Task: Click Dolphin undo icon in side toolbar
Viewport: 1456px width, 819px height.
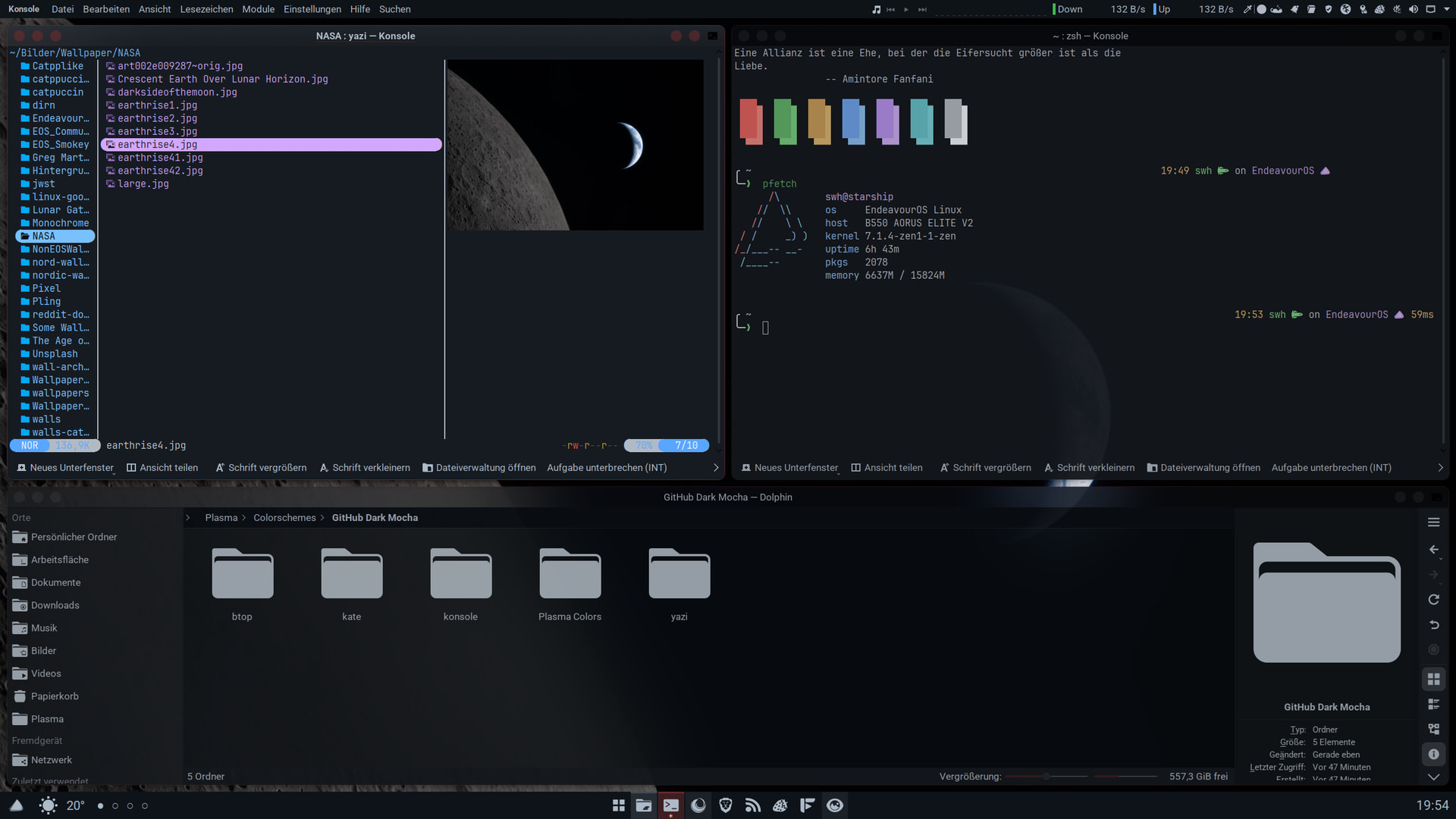Action: 1433,625
